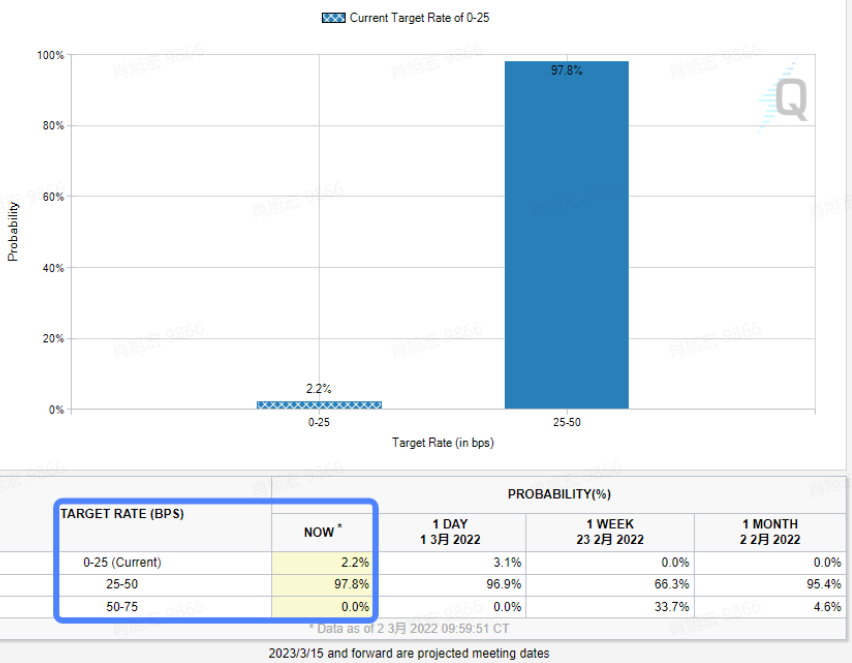Click the PROBABILITY(%) table header
This screenshot has width=852, height=663.
point(559,494)
